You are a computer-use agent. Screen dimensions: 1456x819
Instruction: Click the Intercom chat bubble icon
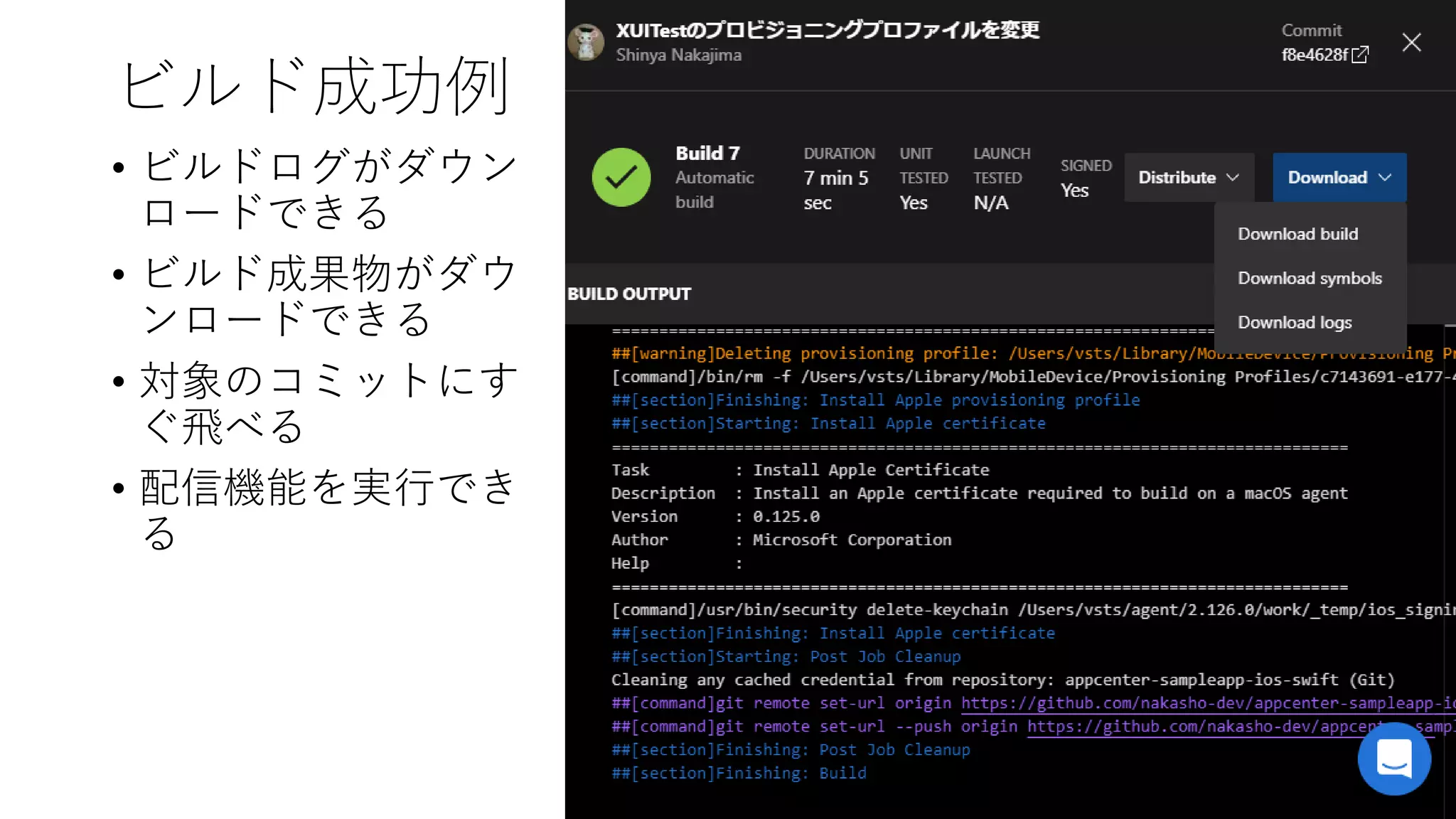tap(1393, 758)
